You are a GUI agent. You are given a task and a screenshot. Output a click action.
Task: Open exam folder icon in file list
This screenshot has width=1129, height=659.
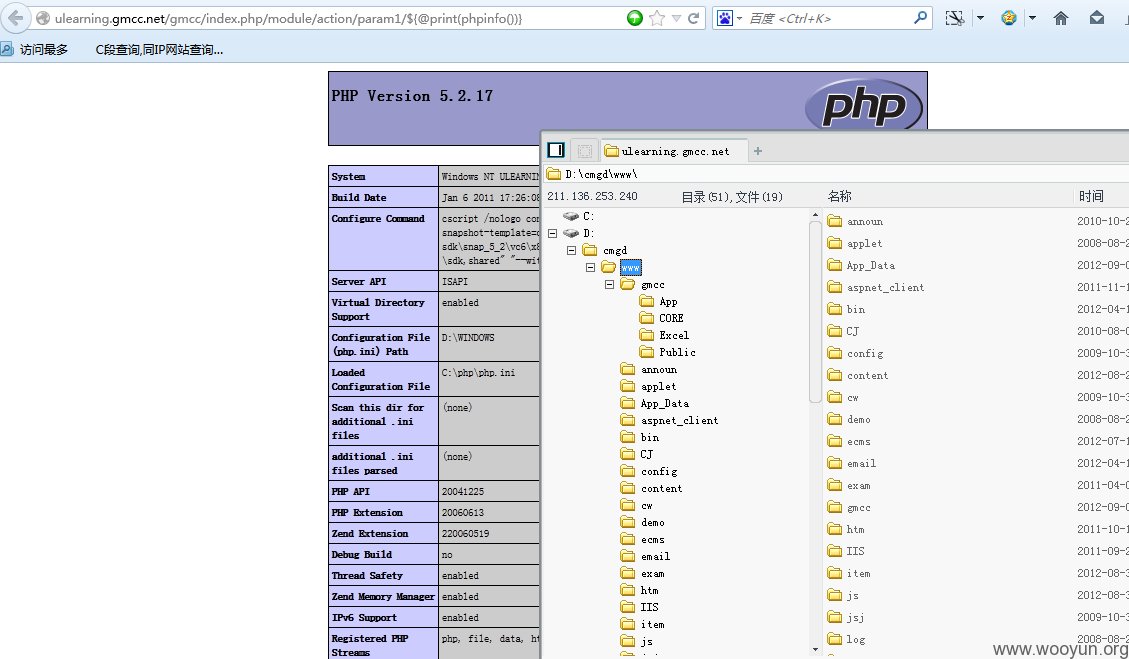pyautogui.click(x=835, y=485)
